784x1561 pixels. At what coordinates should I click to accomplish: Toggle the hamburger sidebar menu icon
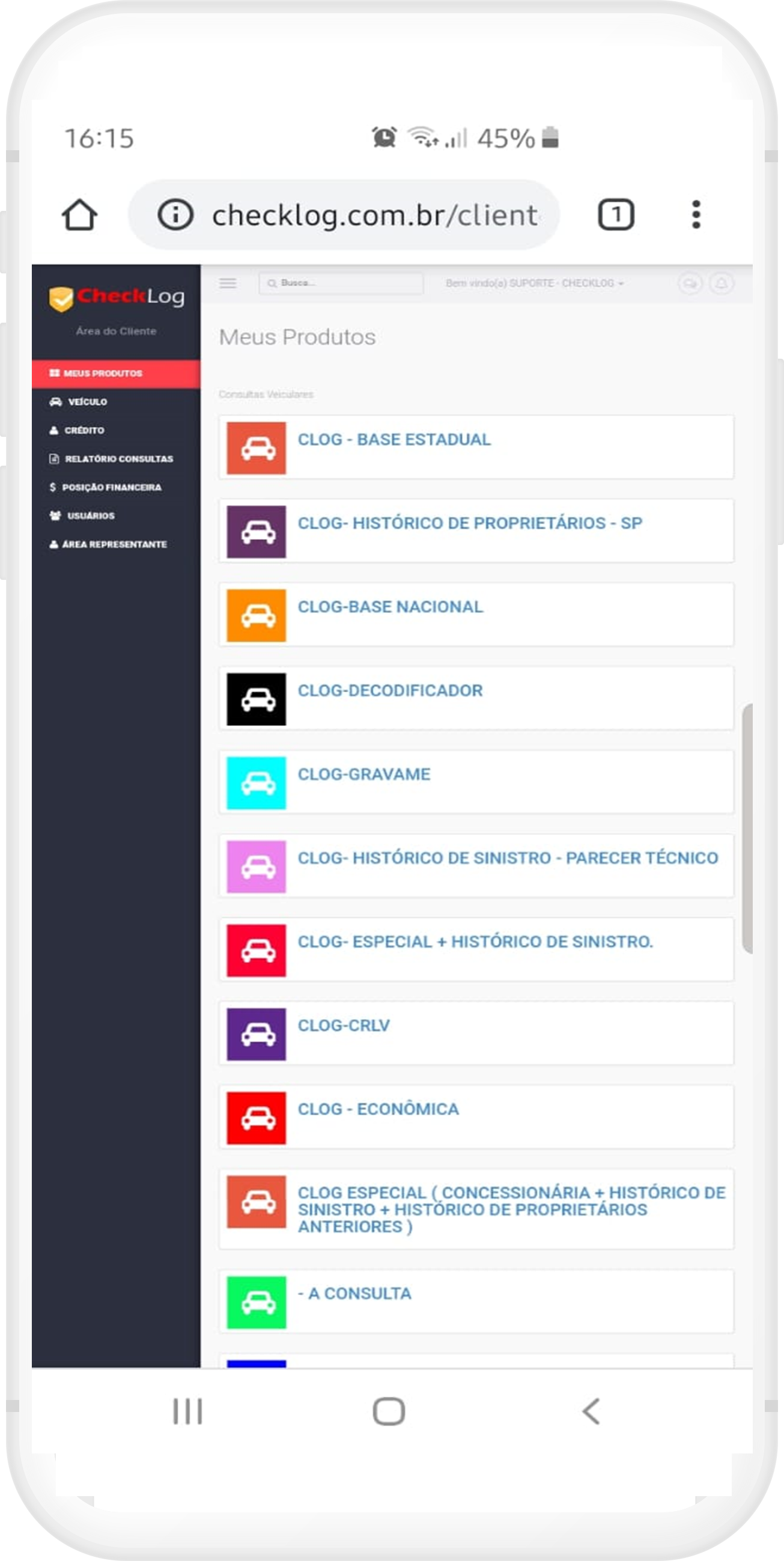click(x=228, y=283)
